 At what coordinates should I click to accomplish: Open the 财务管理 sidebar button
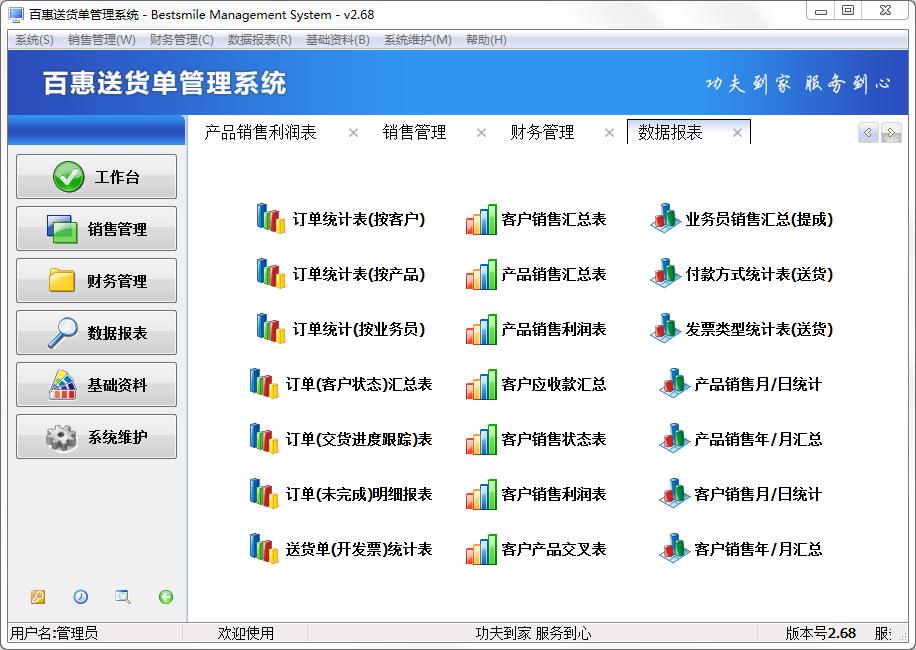[96, 280]
